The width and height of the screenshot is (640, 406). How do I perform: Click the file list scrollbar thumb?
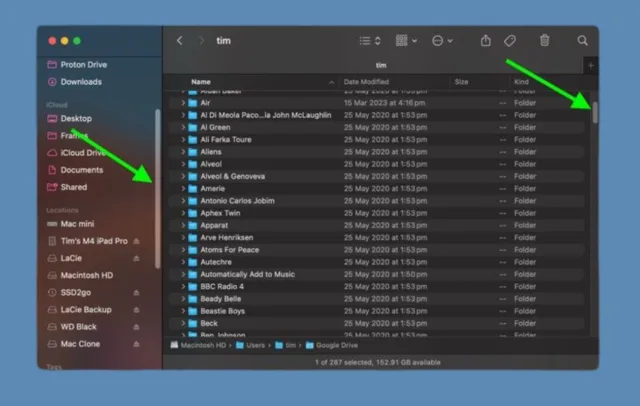point(595,112)
